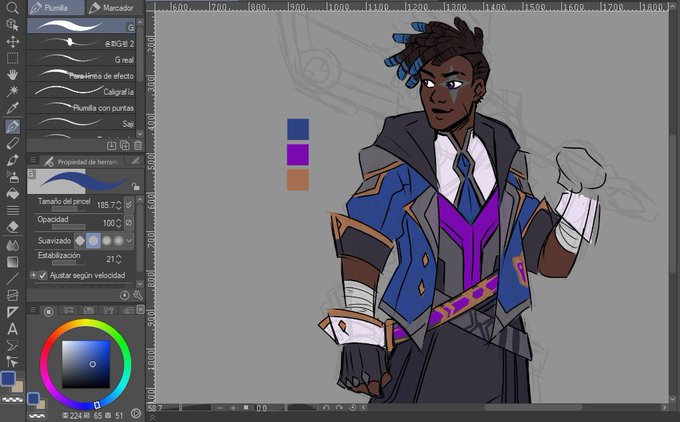680x422 pixels.
Task: Select the Eraser tool
Action: 12,227
